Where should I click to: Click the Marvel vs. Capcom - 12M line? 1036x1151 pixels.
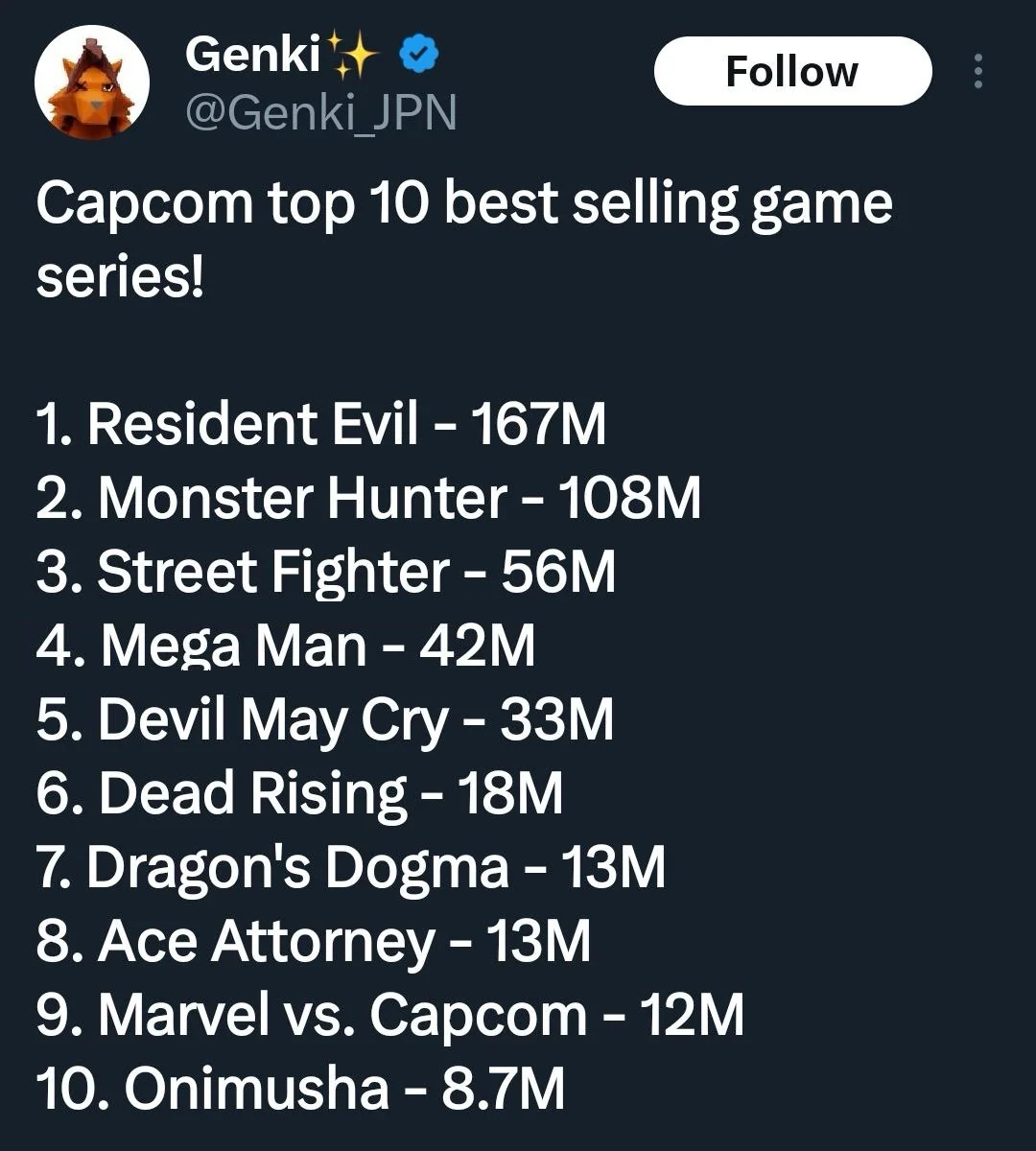pyautogui.click(x=390, y=1016)
